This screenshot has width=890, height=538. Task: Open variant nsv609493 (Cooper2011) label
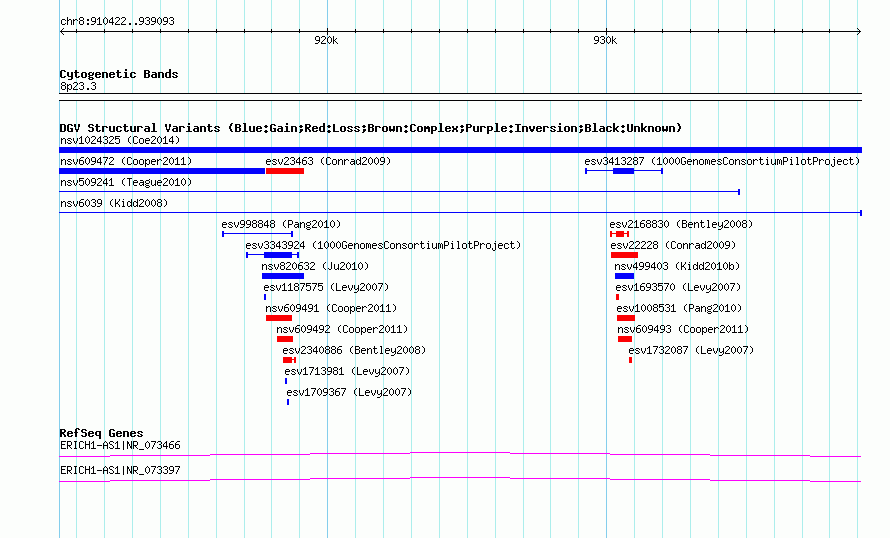(683, 329)
